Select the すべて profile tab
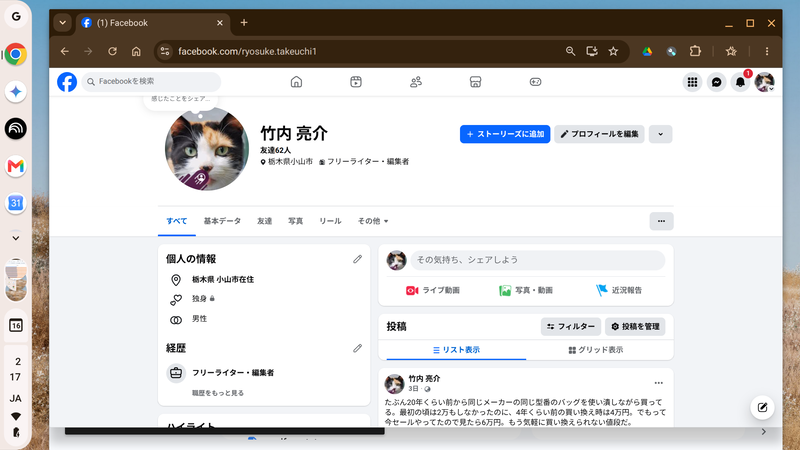800x450 pixels. coord(177,221)
